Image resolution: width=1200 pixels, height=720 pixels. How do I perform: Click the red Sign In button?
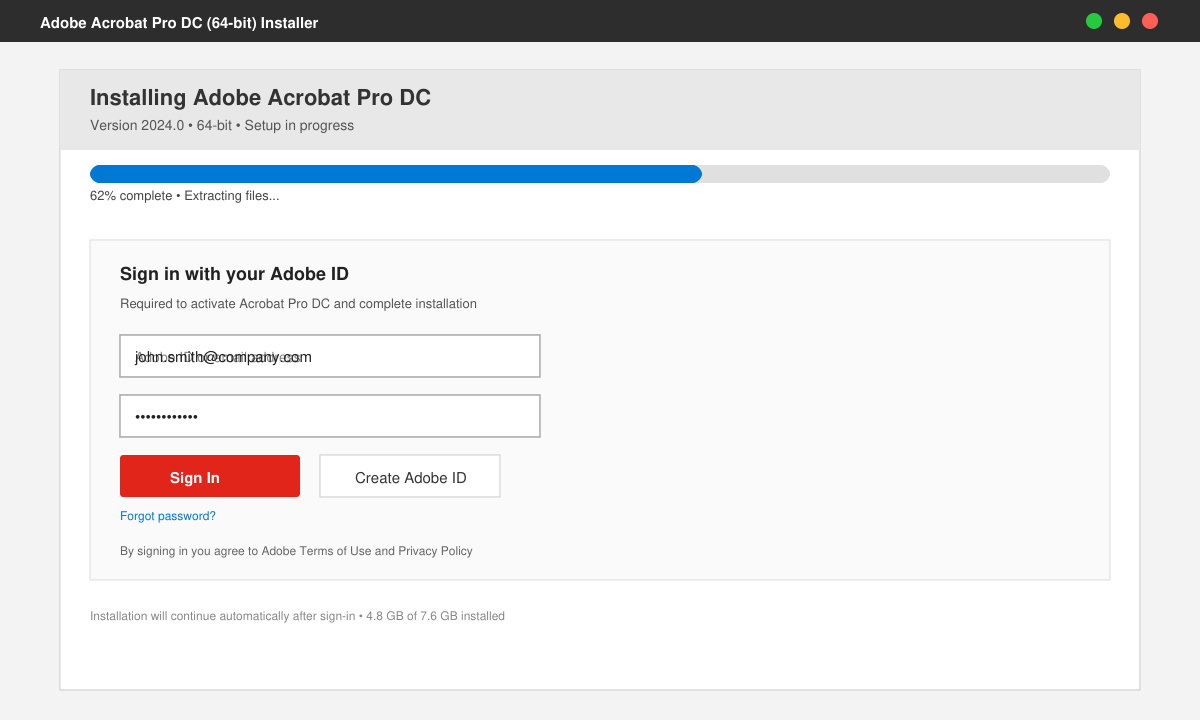tap(210, 476)
